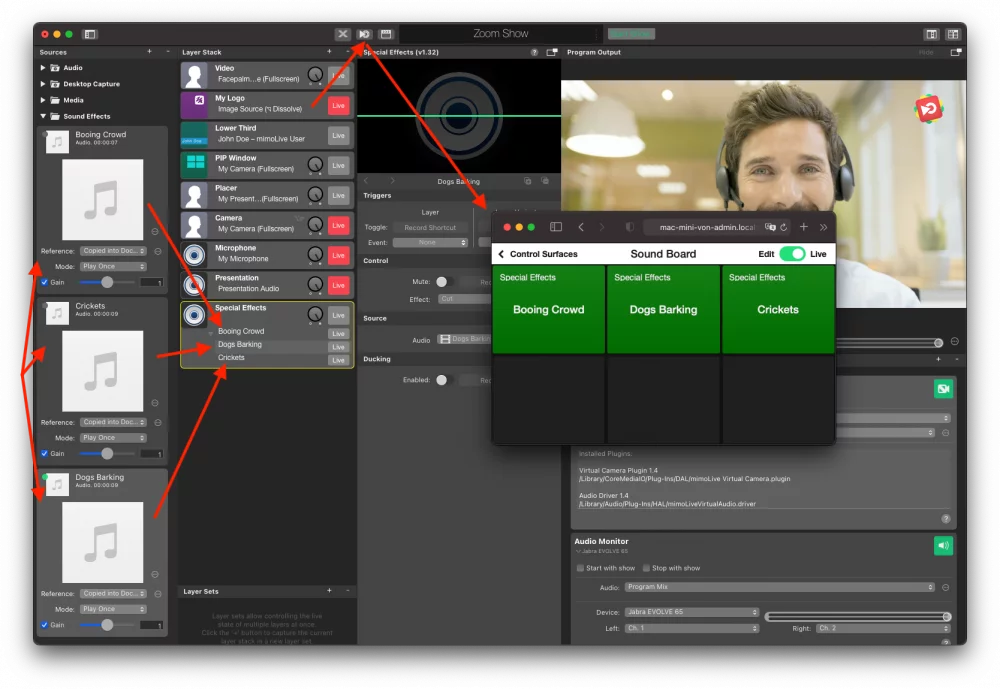Open Crickets Mode dropdown
The image size is (1000, 689).
pos(114,438)
